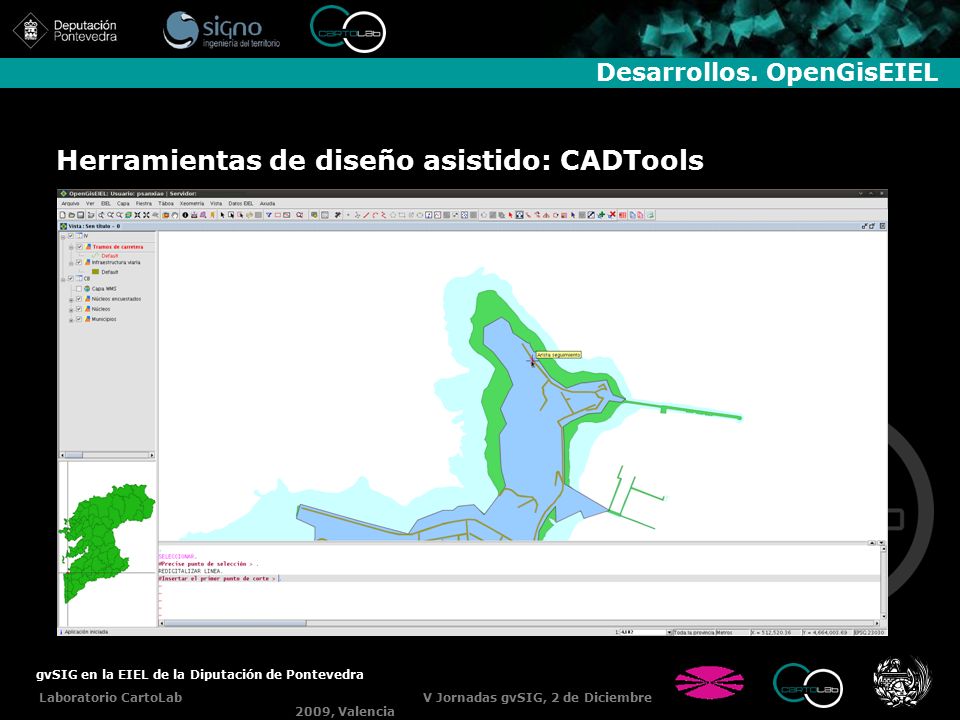Viewport: 960px width, 720px height.
Task: Open the Xeometría menu
Action: [x=192, y=203]
